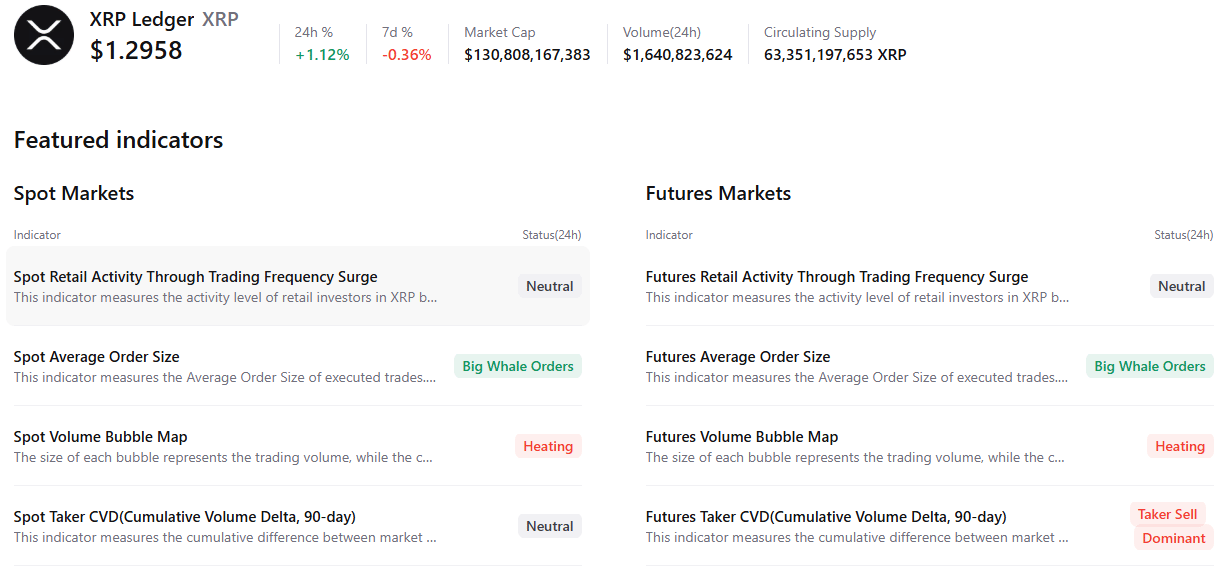Image resolution: width=1223 pixels, height=568 pixels.
Task: Click the Spot Markets heading
Action: click(x=74, y=193)
